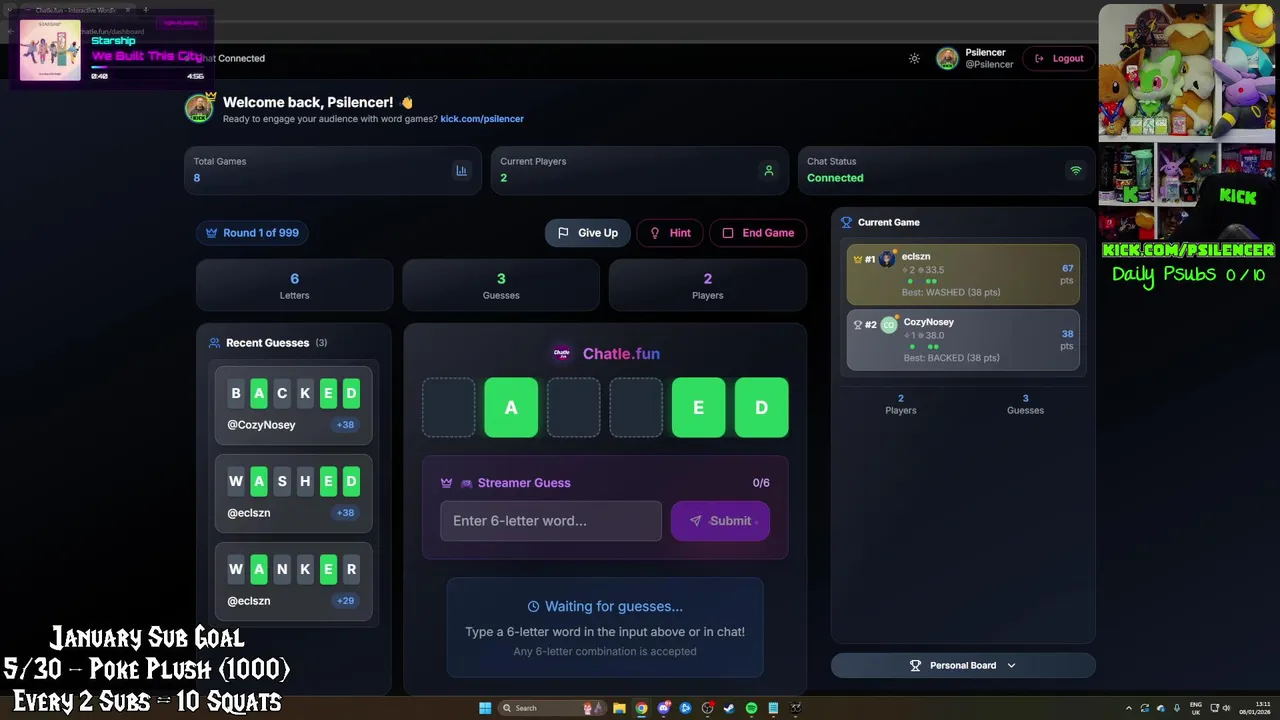This screenshot has width=1280, height=720.
Task: Click the microphone icon in system tray
Action: (x=1177, y=708)
